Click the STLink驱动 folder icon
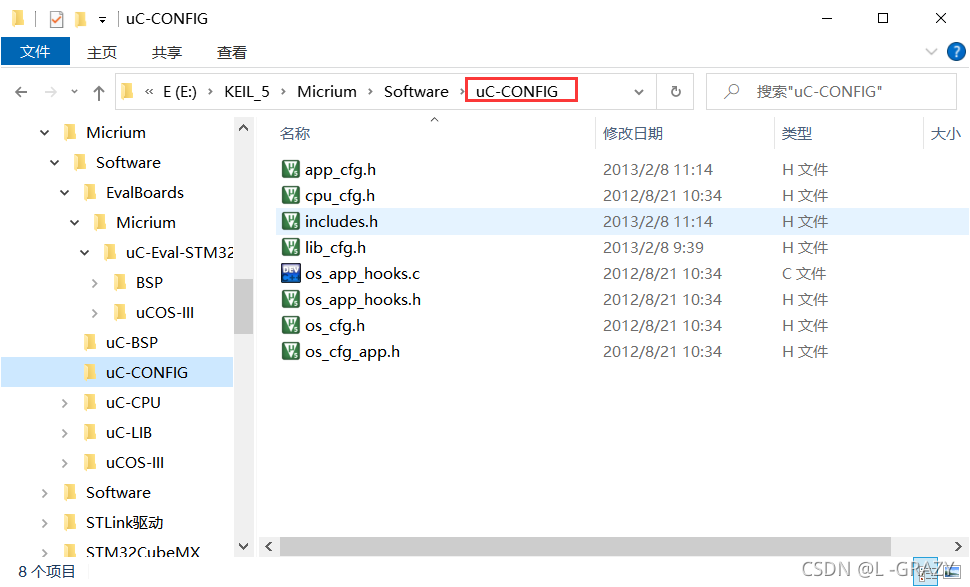The height and width of the screenshot is (587, 970). click(x=71, y=522)
